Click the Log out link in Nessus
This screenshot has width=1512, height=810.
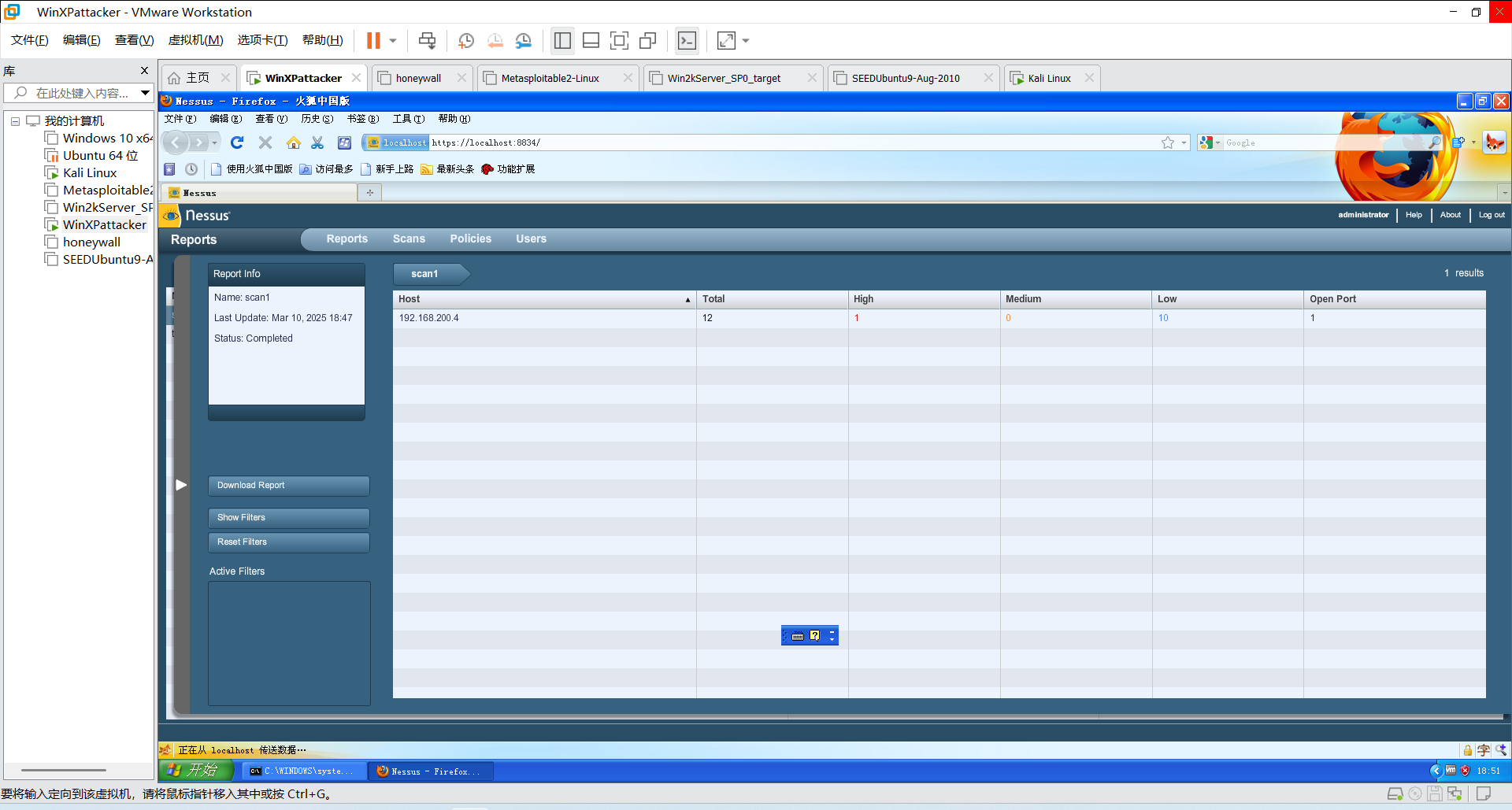click(x=1492, y=215)
